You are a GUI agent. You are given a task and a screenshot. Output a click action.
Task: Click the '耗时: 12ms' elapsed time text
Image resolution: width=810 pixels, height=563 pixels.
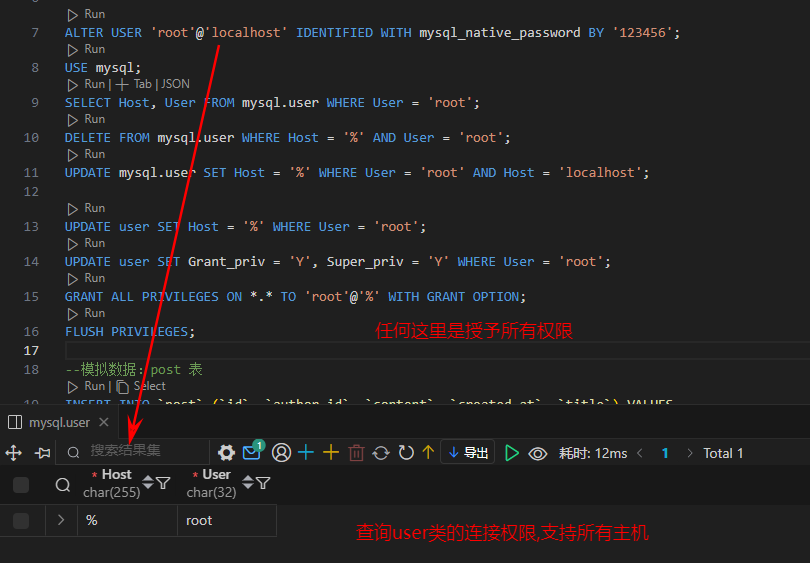tap(593, 453)
